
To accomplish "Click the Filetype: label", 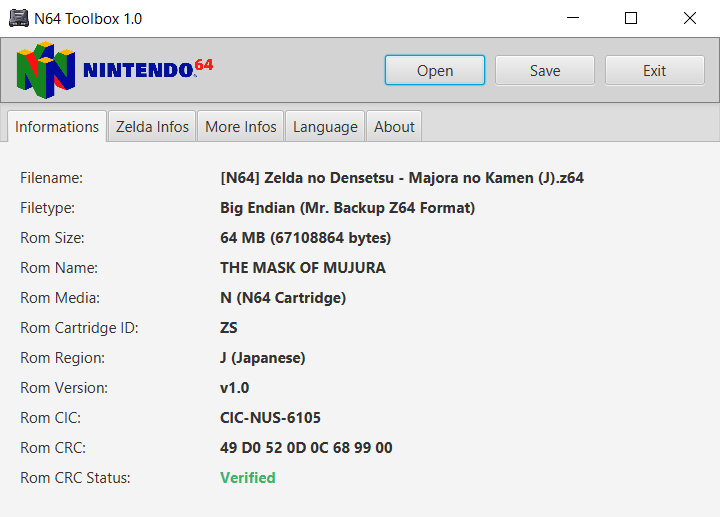I will (x=47, y=208).
